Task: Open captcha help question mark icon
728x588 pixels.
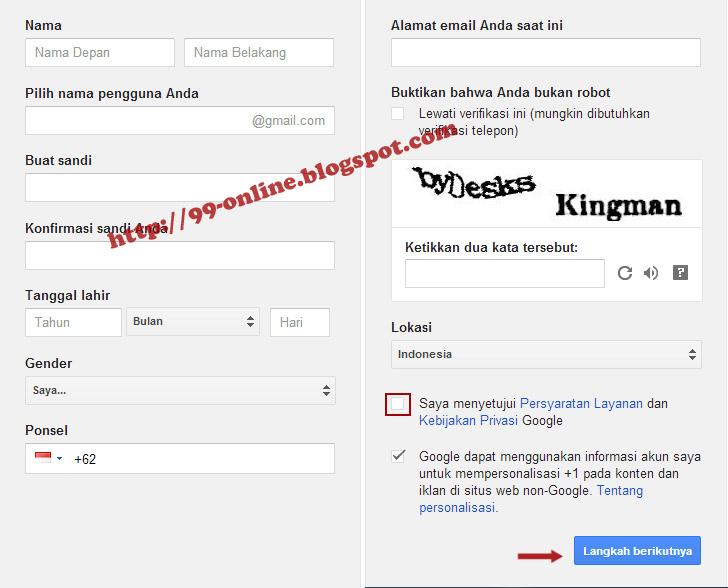Action: (680, 273)
